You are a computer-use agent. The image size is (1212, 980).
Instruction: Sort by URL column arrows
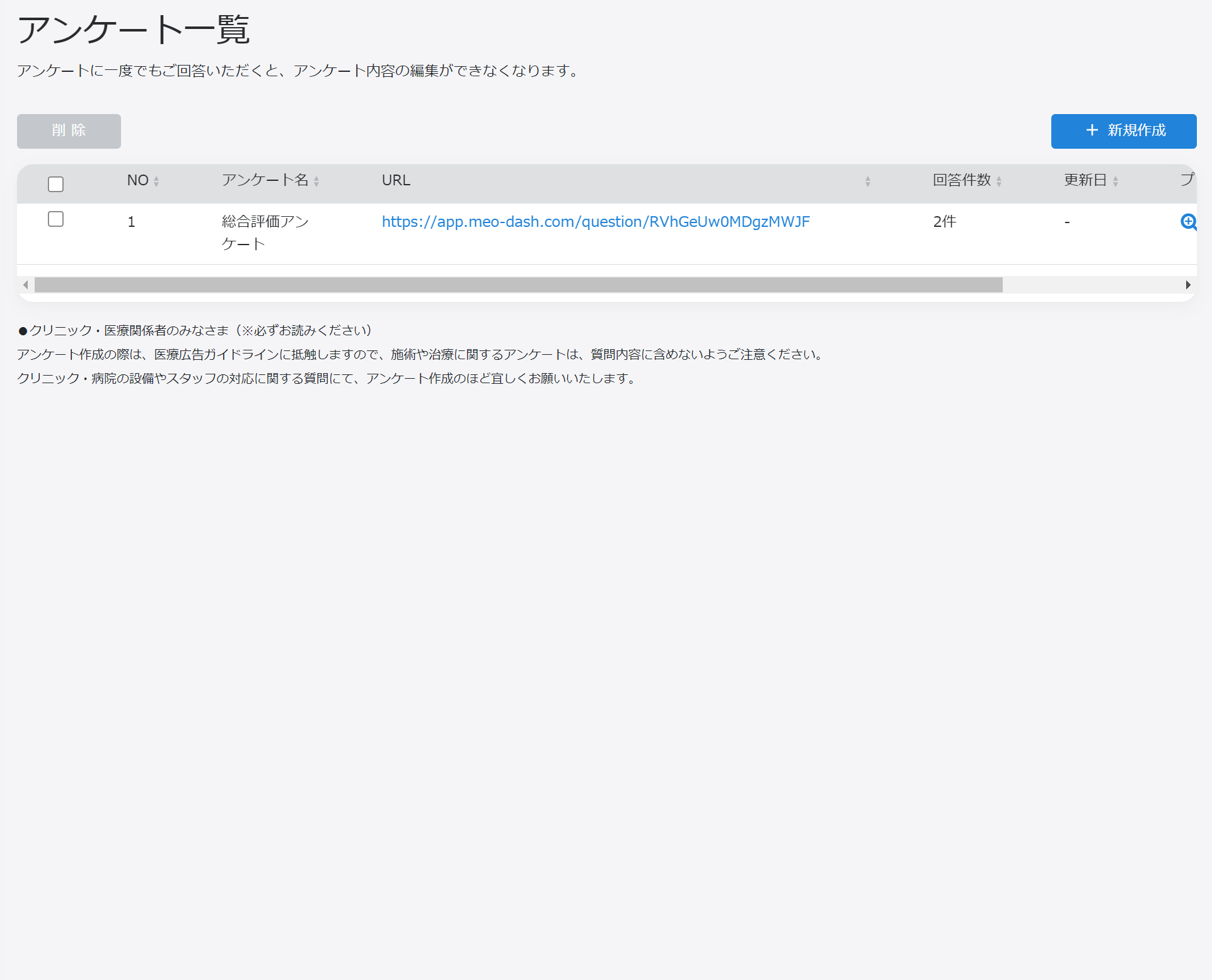868,182
